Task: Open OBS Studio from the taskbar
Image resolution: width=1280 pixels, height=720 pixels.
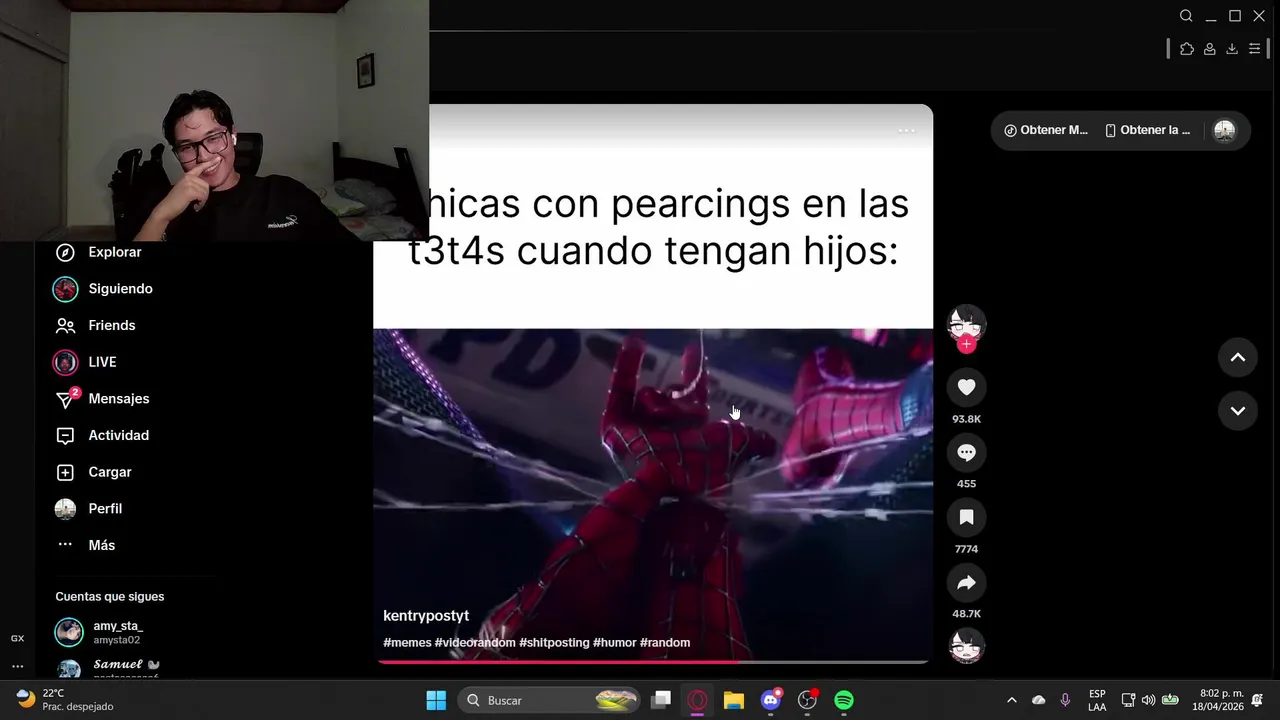Action: click(x=808, y=700)
